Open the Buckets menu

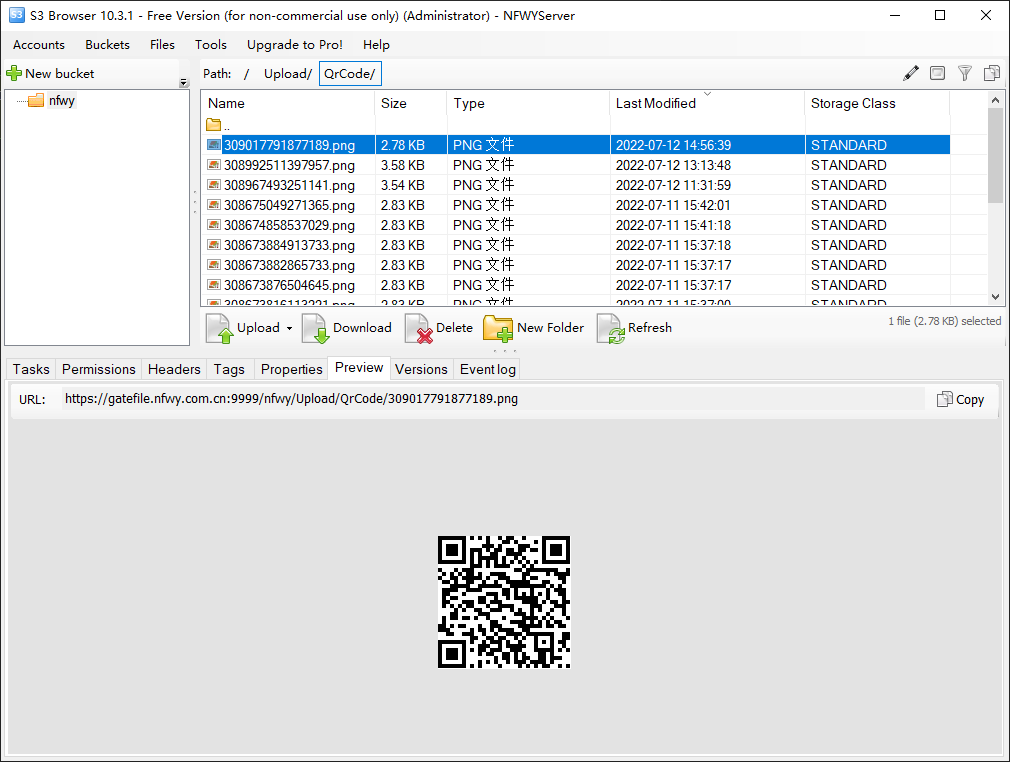click(x=108, y=44)
